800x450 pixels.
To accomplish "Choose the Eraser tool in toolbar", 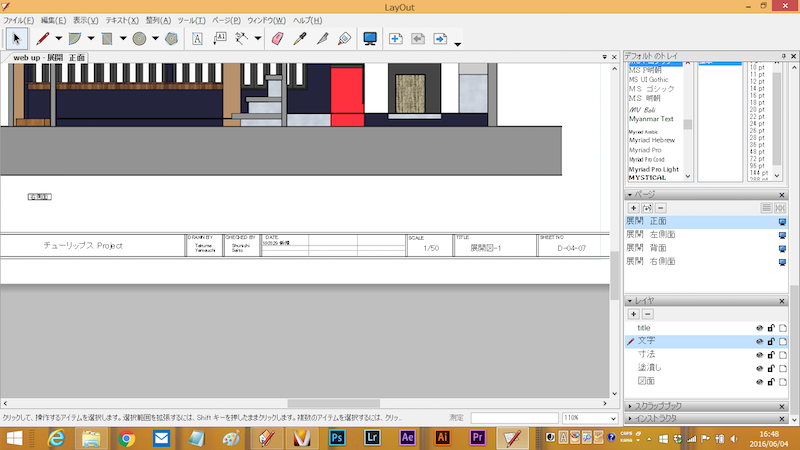I will 278,39.
